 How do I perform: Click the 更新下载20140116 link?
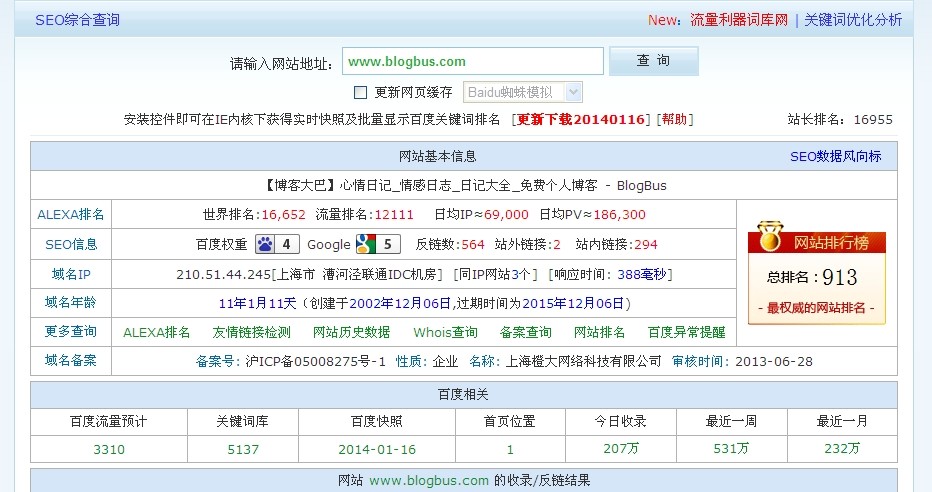click(581, 119)
